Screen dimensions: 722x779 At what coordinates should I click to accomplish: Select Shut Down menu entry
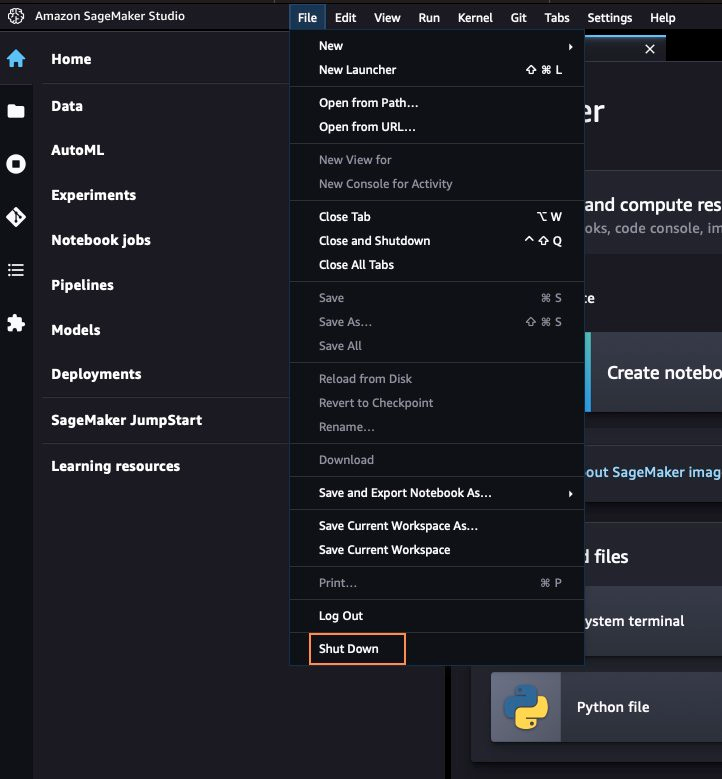(437, 649)
